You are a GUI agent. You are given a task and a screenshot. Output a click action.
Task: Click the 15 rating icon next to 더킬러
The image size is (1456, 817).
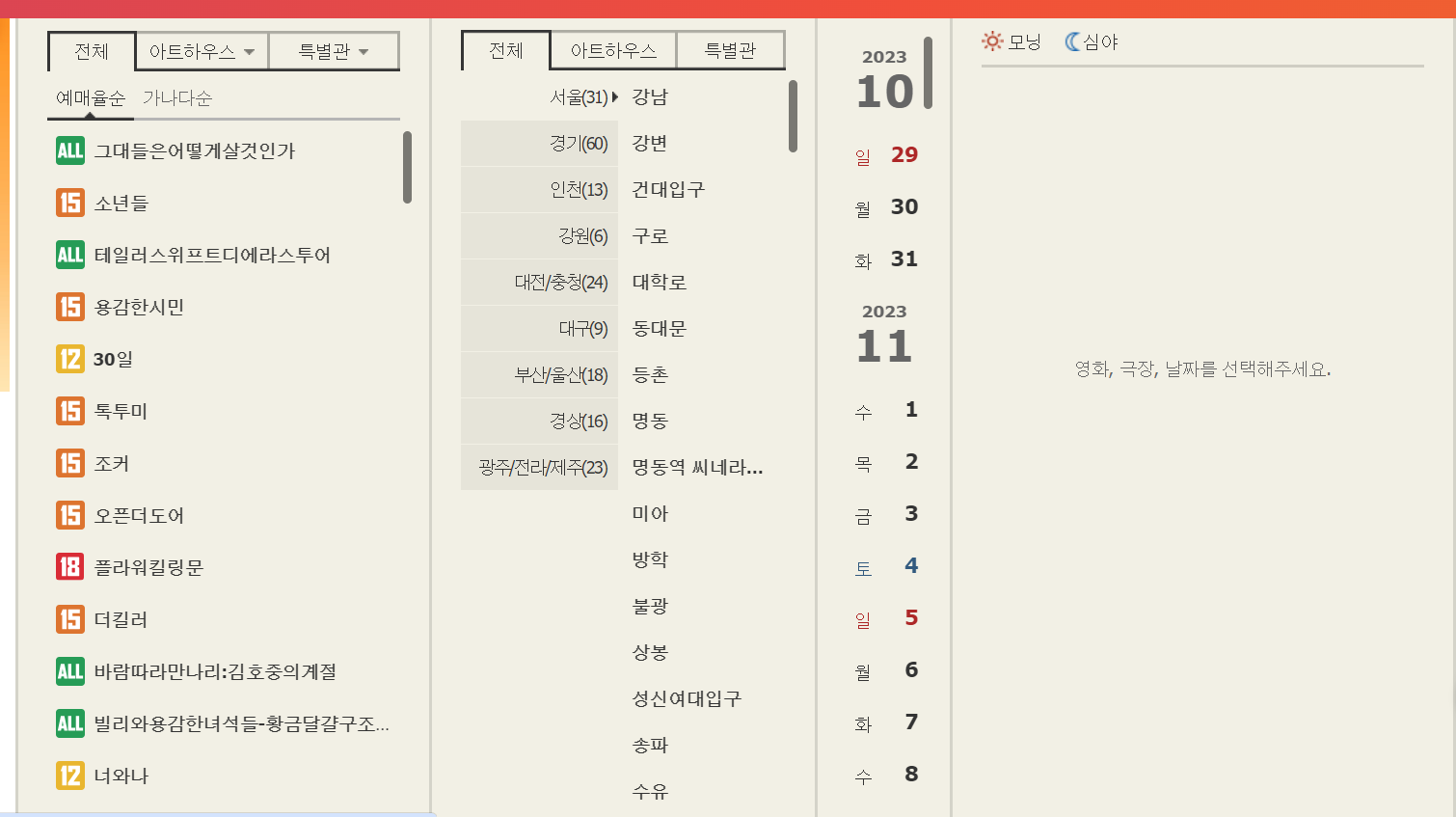[70, 619]
